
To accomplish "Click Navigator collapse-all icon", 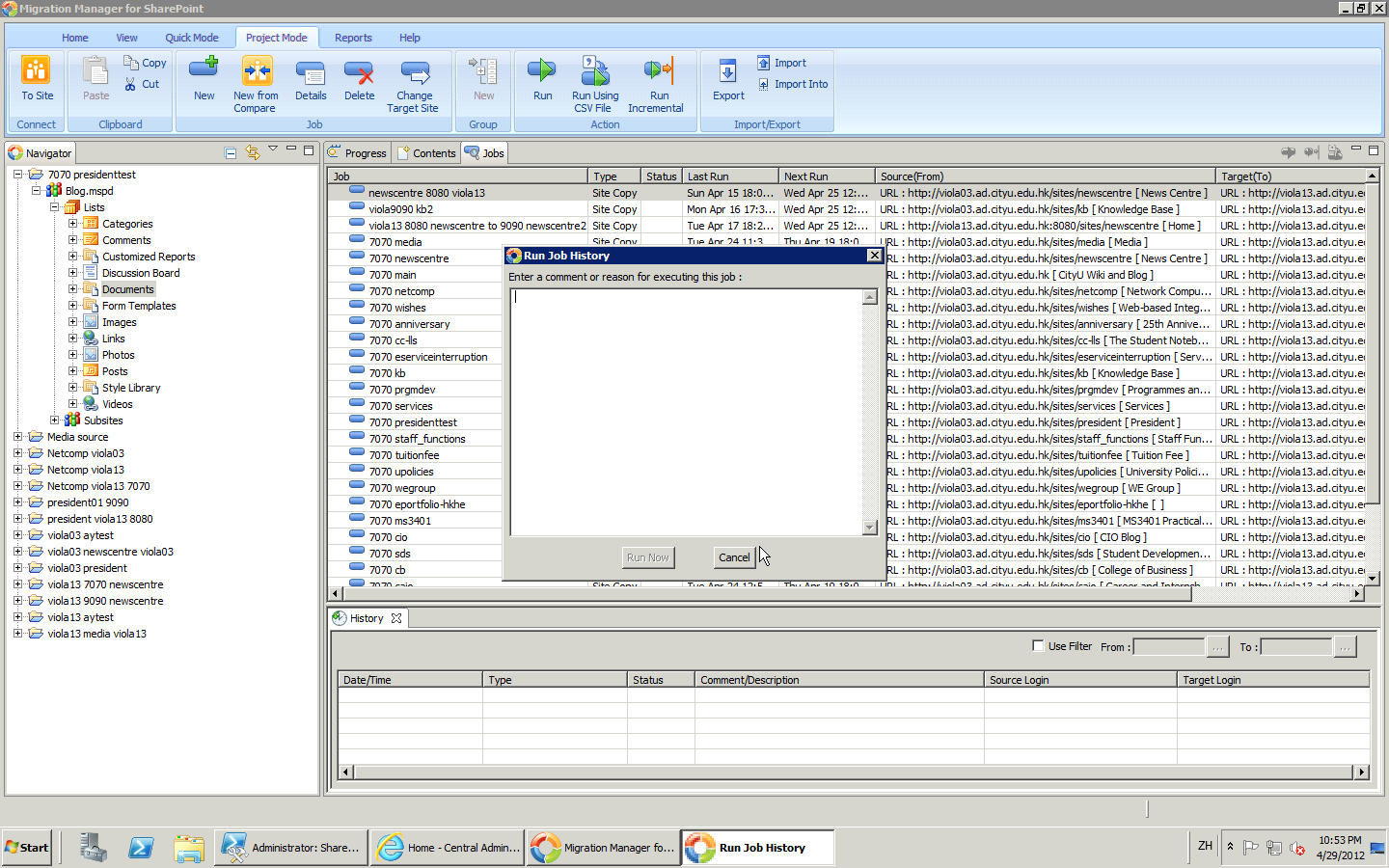I will coord(231,152).
